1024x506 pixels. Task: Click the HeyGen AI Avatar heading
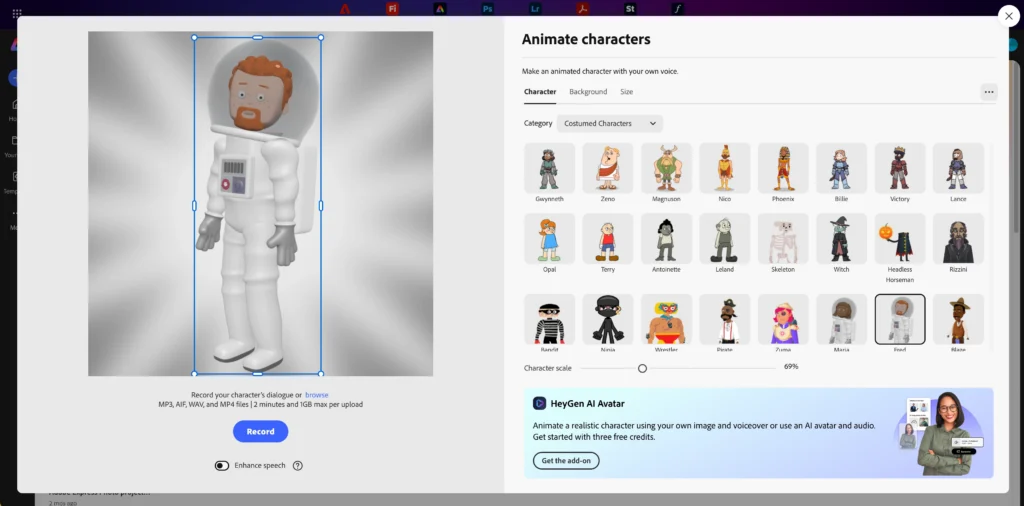click(x=588, y=403)
